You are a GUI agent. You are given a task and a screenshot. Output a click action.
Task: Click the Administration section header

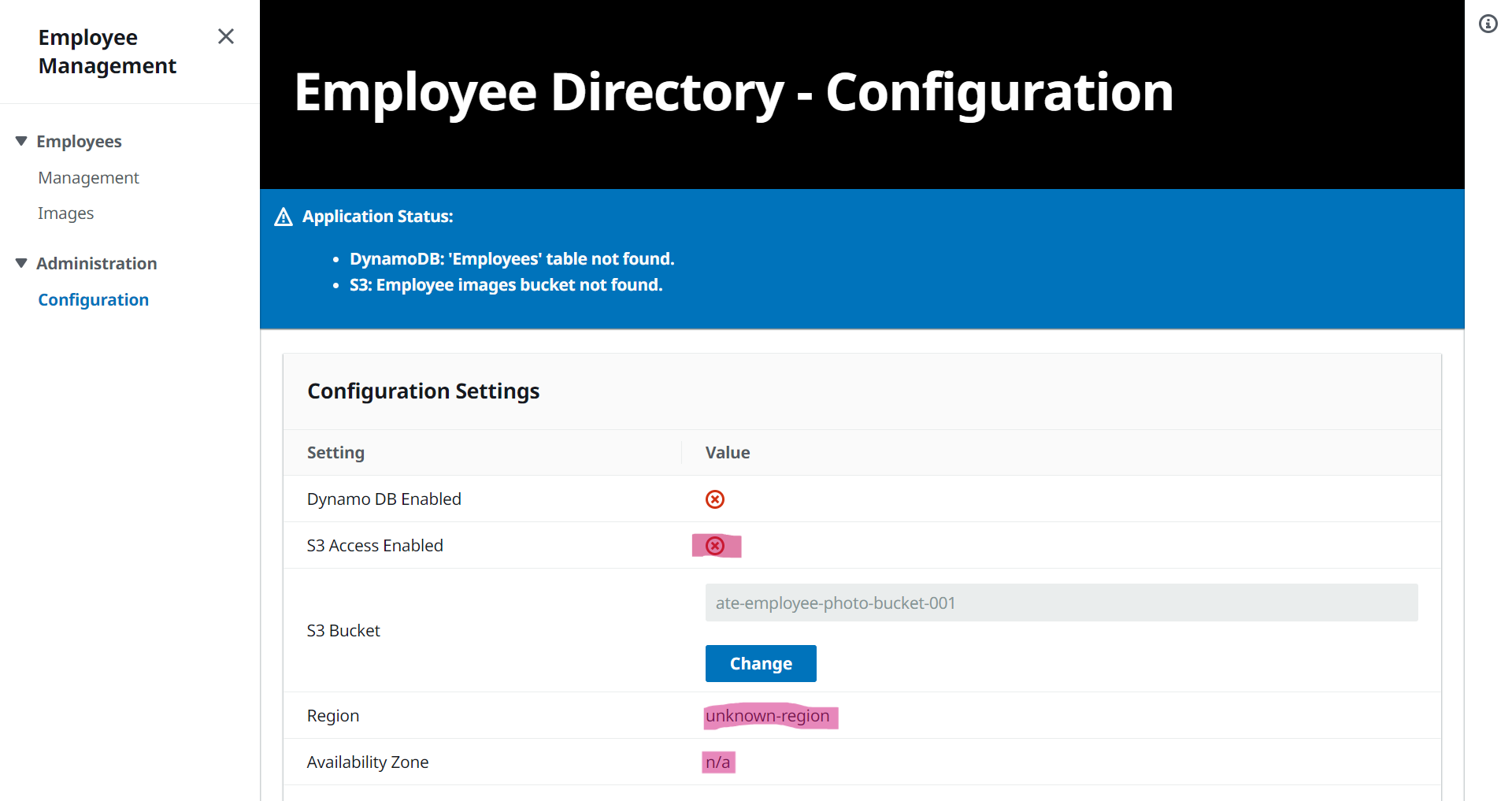tap(96, 264)
